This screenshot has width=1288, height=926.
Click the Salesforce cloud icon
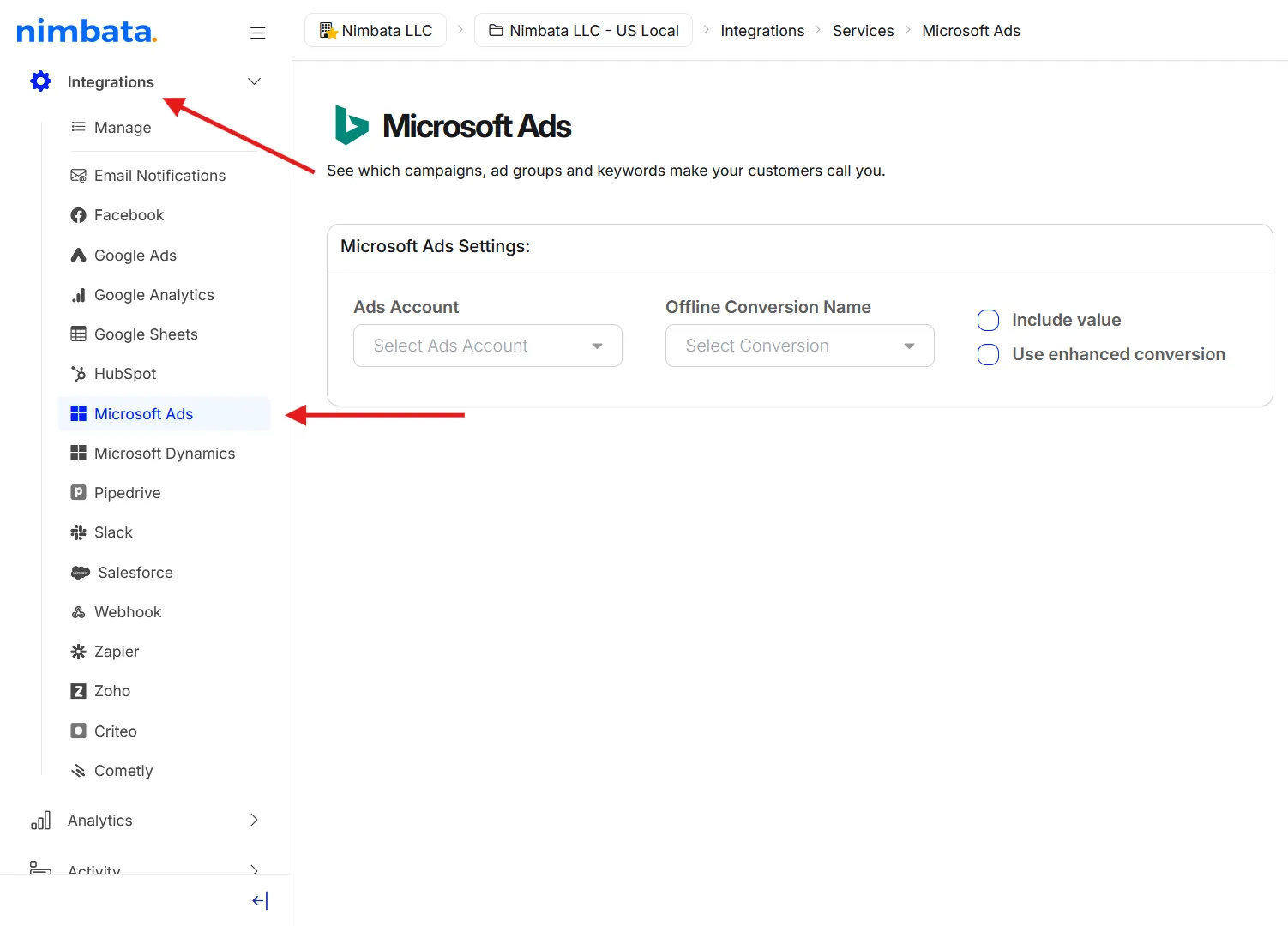point(81,573)
